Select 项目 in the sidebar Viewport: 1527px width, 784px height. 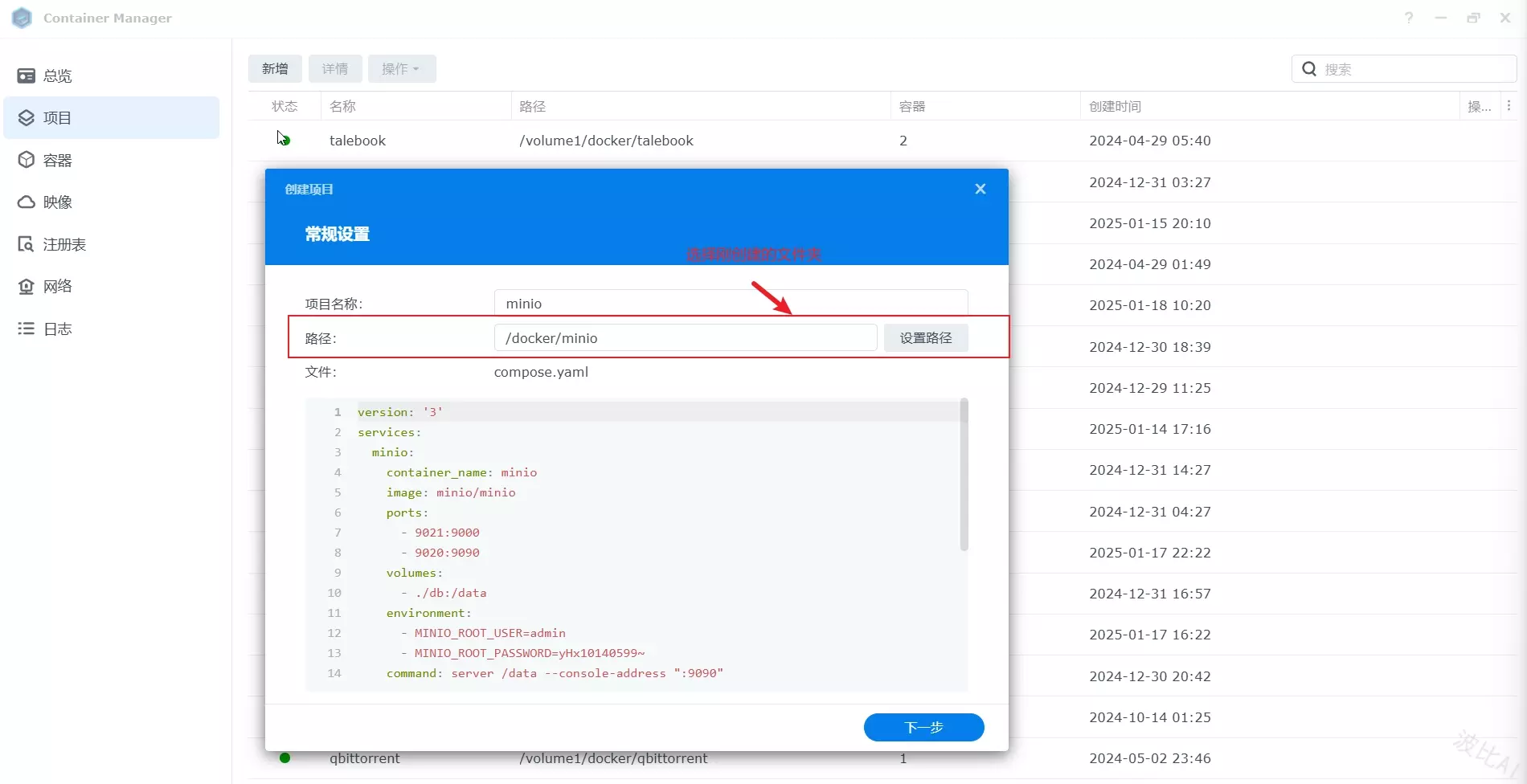click(x=111, y=117)
